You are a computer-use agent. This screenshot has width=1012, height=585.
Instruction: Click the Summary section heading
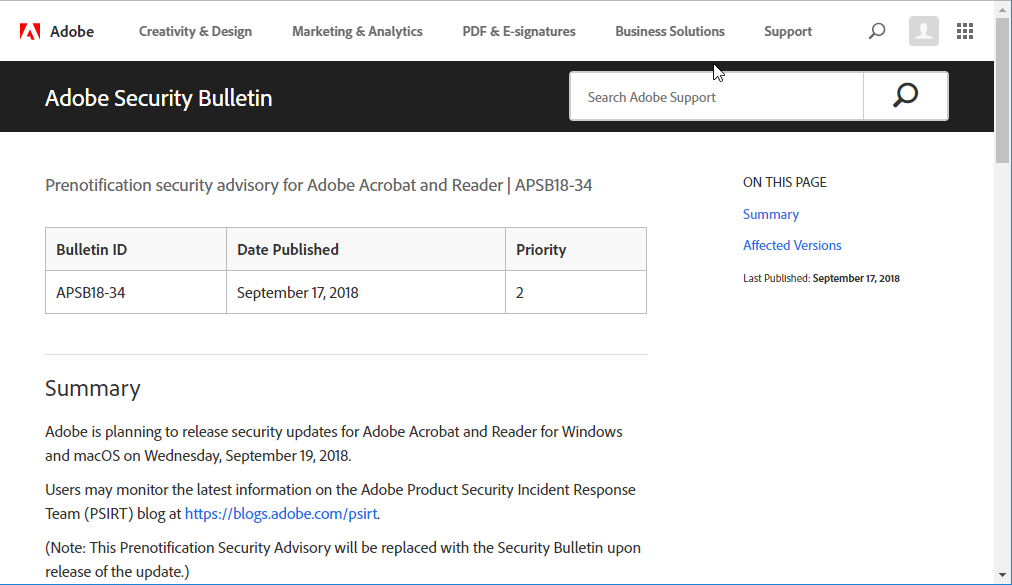pos(92,388)
